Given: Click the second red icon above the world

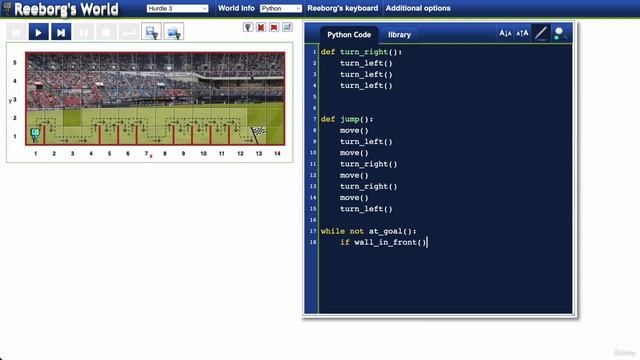Looking at the screenshot, I should [274, 27].
